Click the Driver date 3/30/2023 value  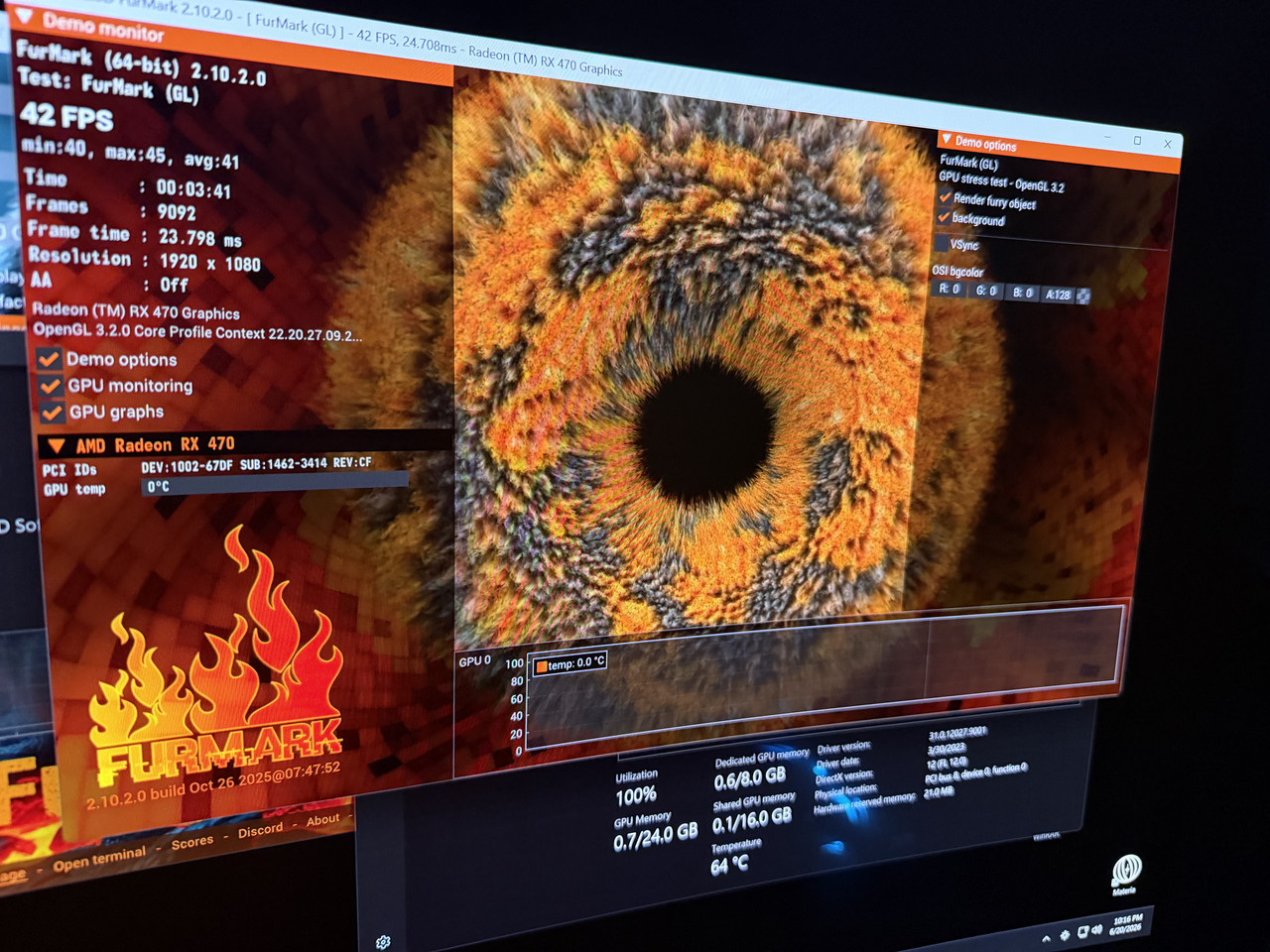point(946,749)
